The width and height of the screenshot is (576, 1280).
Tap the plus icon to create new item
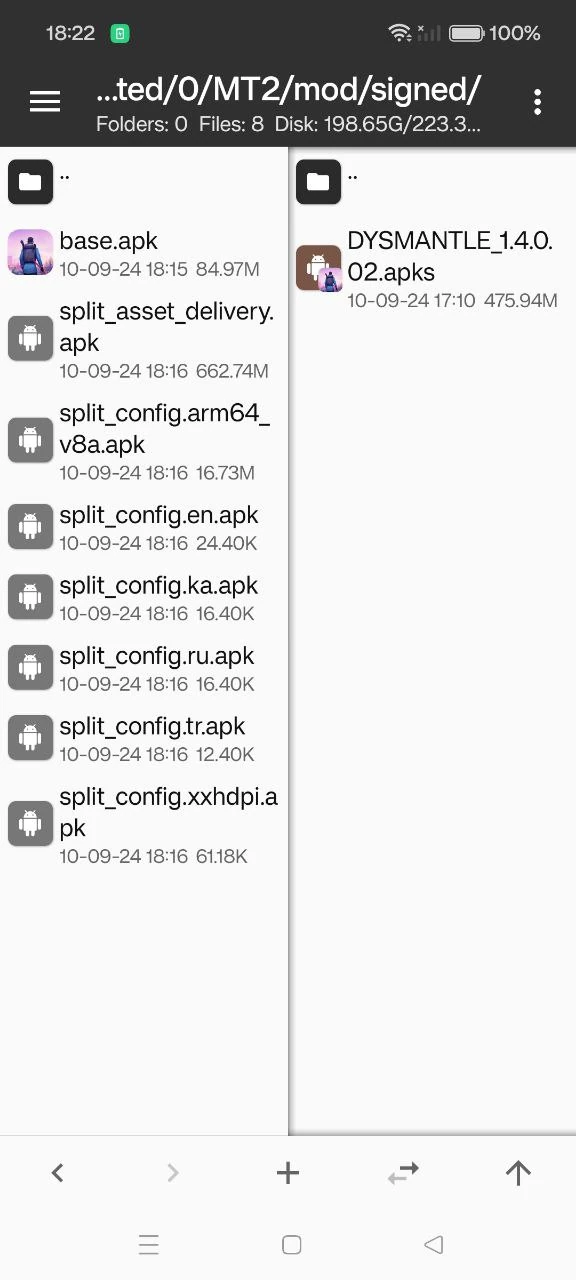click(288, 1173)
